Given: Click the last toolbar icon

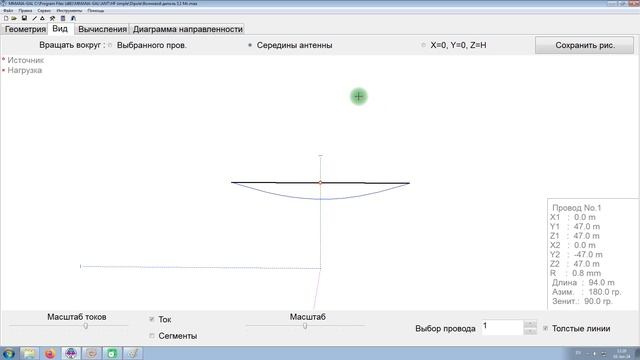Looking at the screenshot, I should (x=73, y=18).
